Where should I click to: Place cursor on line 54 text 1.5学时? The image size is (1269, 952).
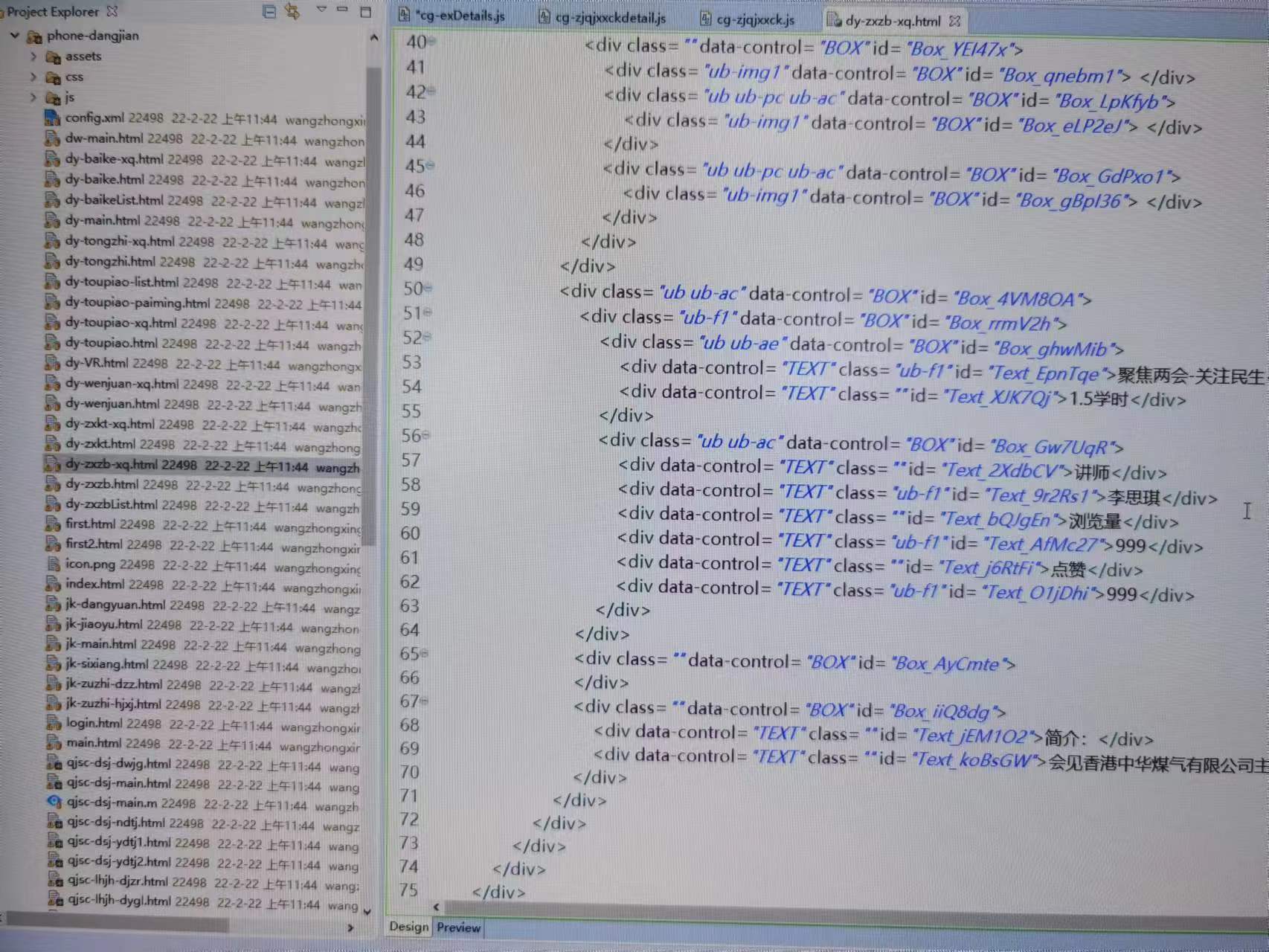pyautogui.click(x=1099, y=399)
